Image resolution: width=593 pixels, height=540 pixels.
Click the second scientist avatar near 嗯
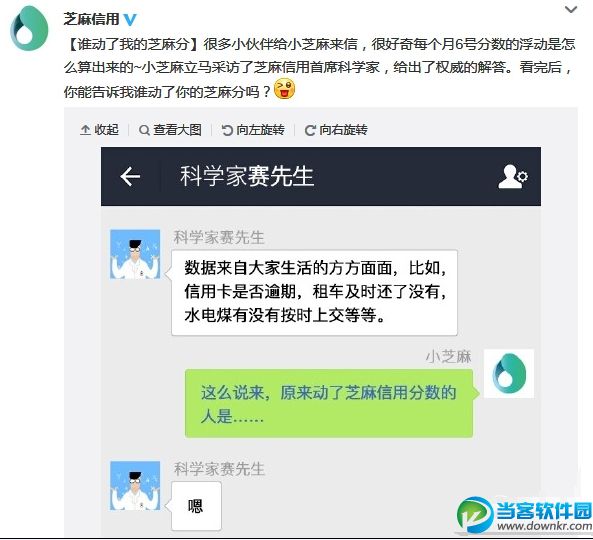(x=135, y=486)
